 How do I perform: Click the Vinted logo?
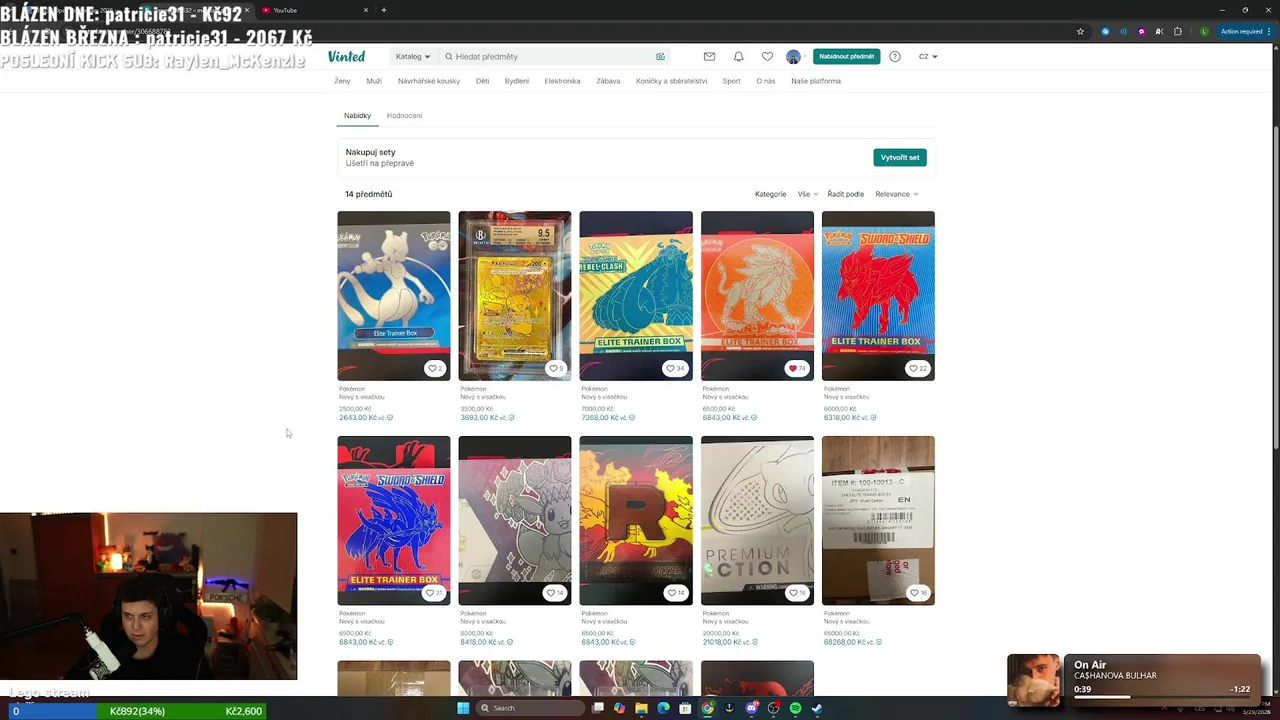346,56
